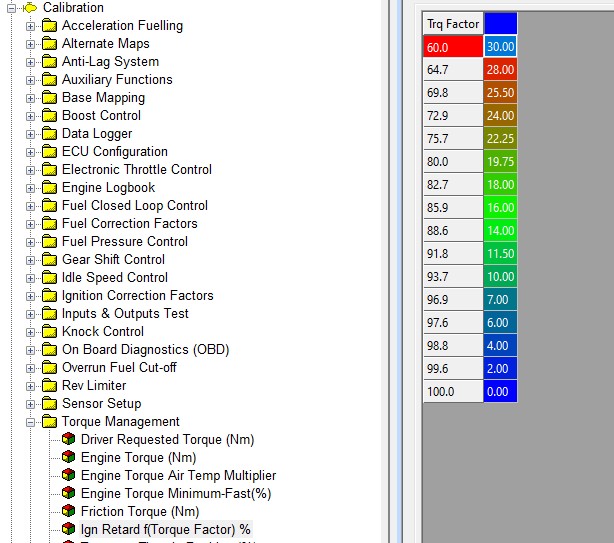Viewport: 614px width, 543px height.
Task: Expand the Acceleration Fuelling folder
Action: coord(30,26)
